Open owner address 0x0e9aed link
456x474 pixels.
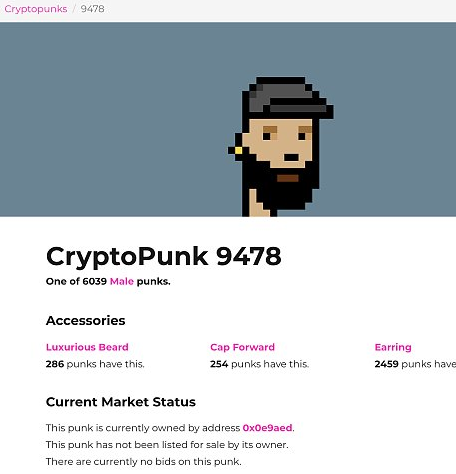tap(267, 428)
